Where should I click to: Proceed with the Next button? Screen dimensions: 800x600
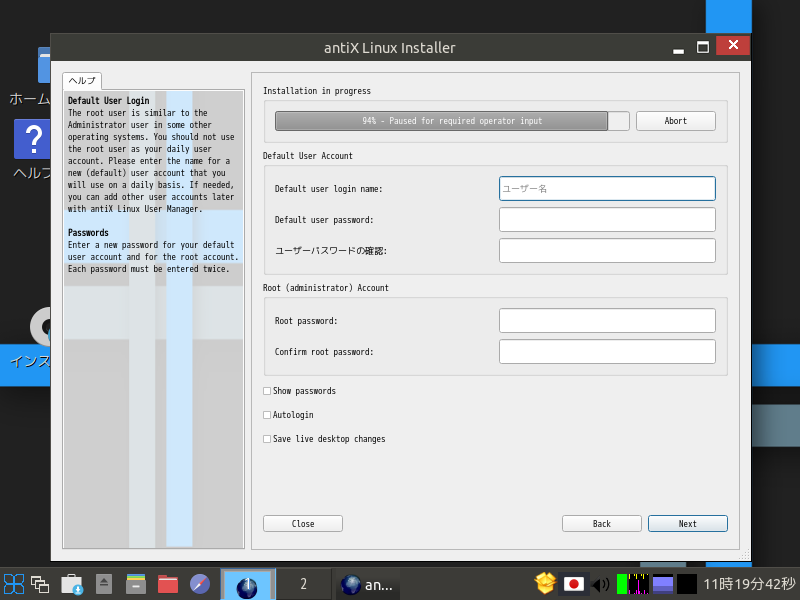pyautogui.click(x=688, y=524)
